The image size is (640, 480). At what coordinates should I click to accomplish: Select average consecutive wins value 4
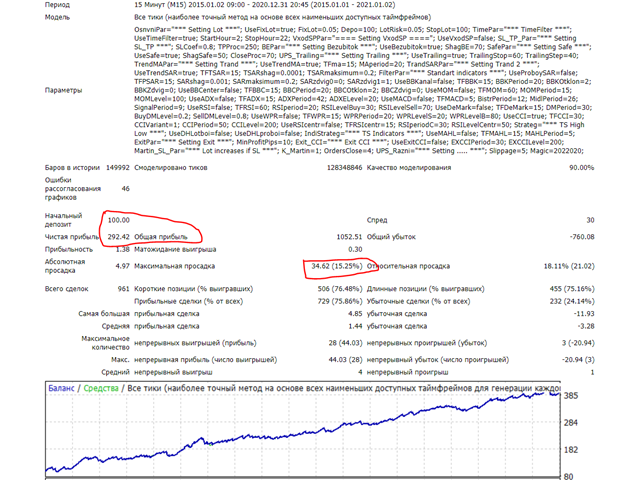pos(360,373)
